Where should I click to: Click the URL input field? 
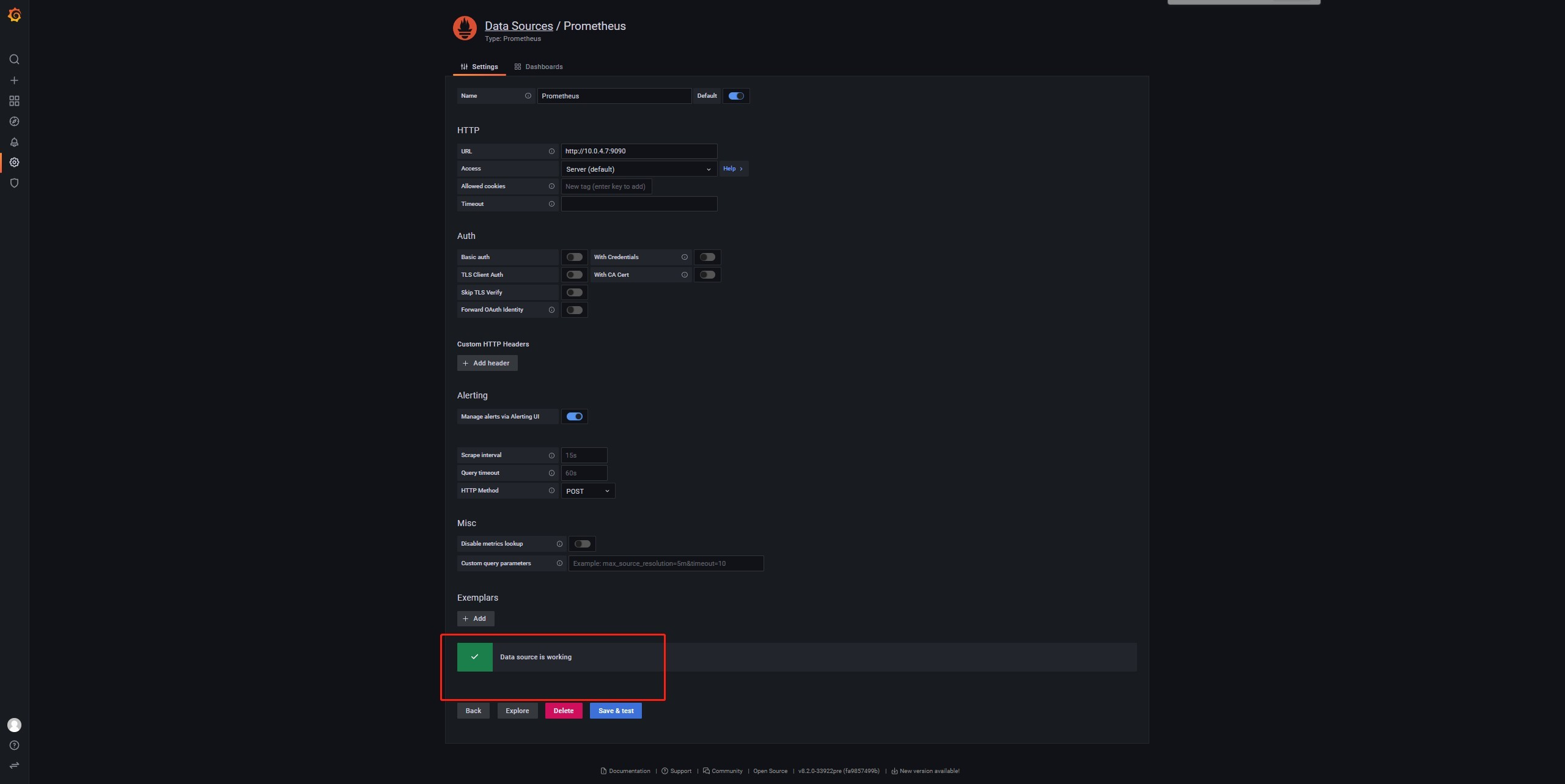(x=639, y=152)
